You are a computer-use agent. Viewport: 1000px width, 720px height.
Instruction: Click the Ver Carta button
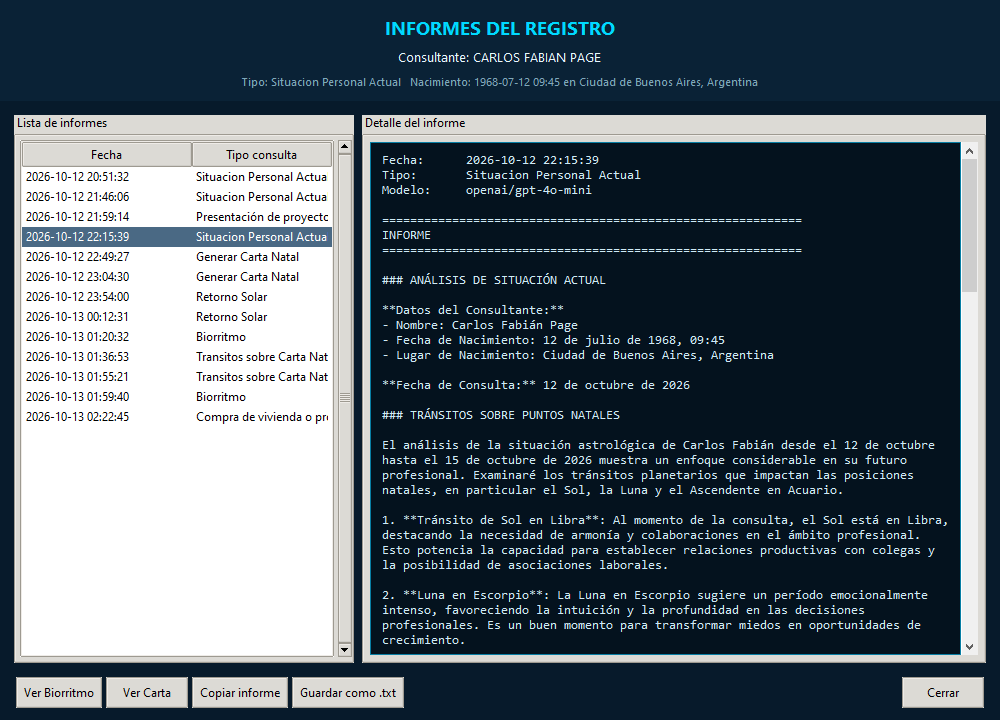tap(147, 693)
